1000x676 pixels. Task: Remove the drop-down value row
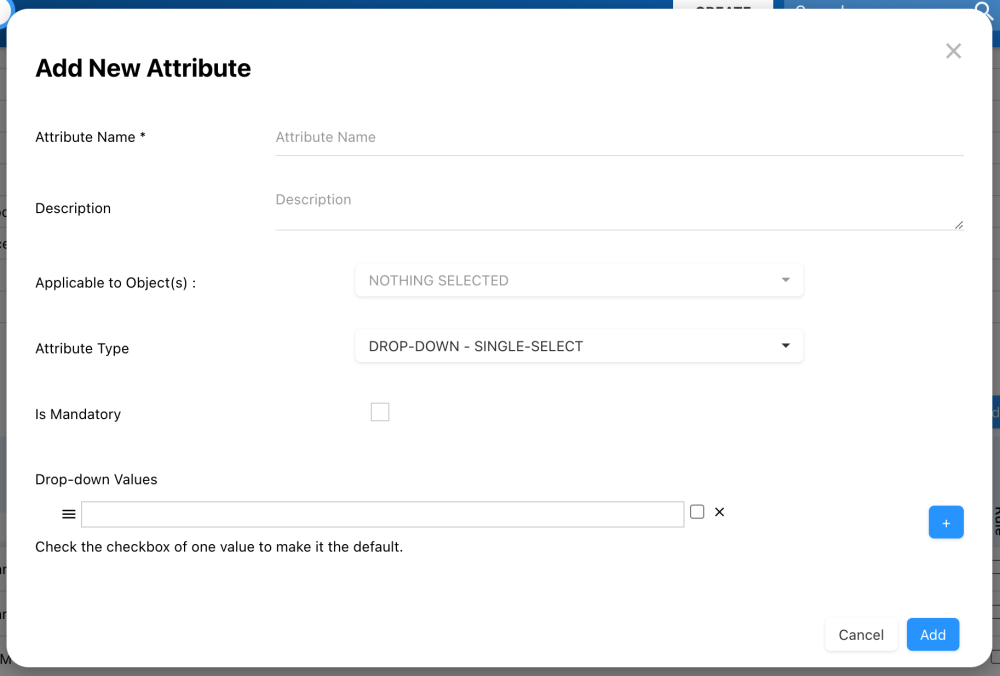coord(719,512)
